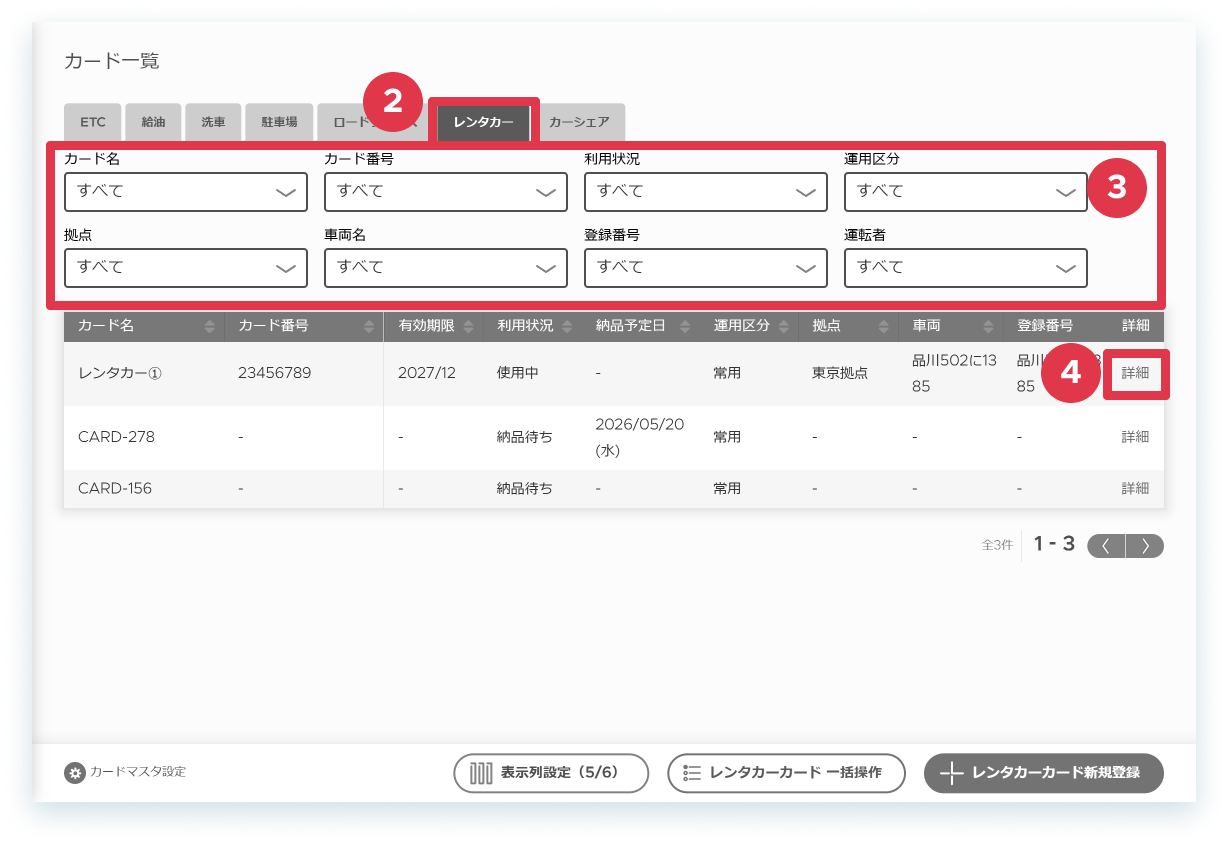This screenshot has width=1228, height=844.
Task: Switch to the ETC tab
Action: point(93,122)
